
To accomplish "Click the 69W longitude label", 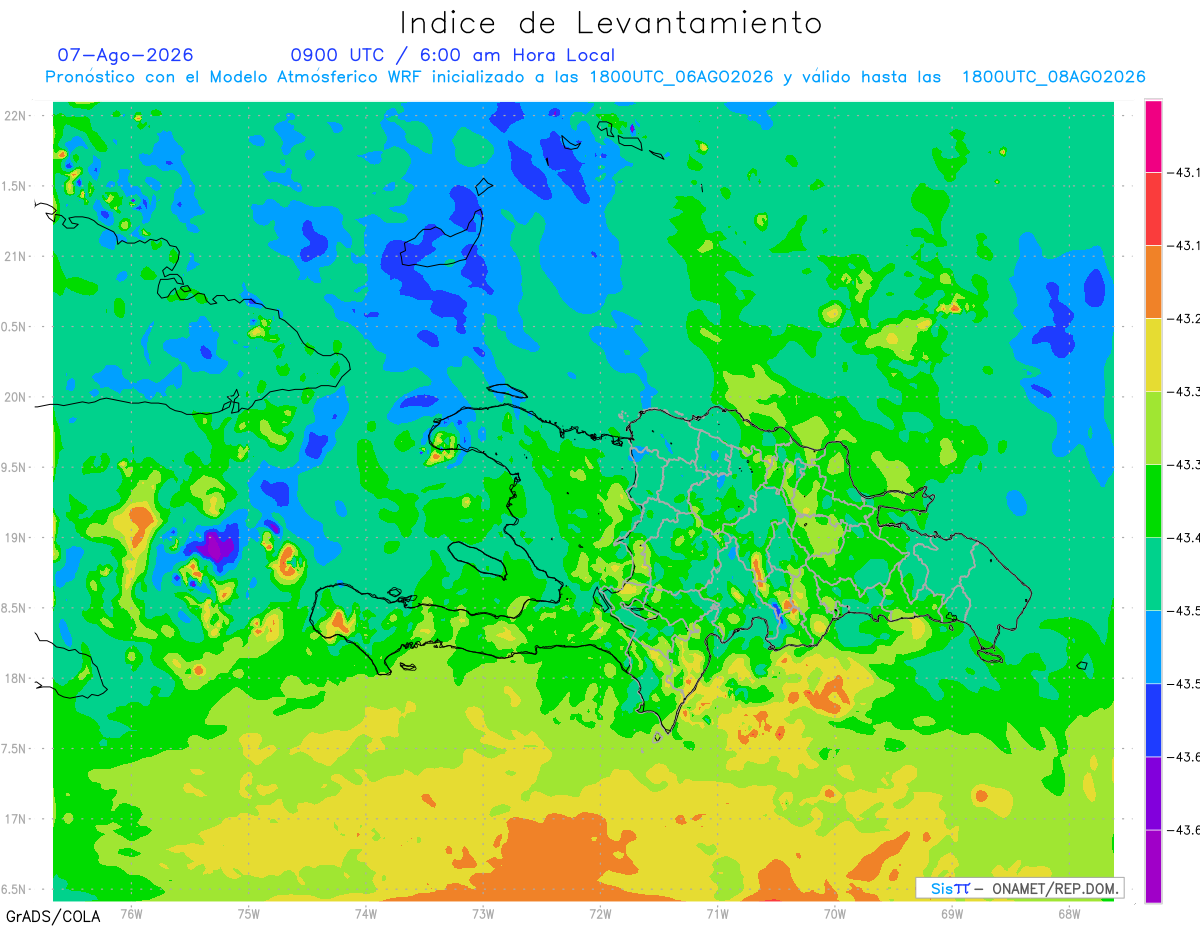I will [x=952, y=912].
